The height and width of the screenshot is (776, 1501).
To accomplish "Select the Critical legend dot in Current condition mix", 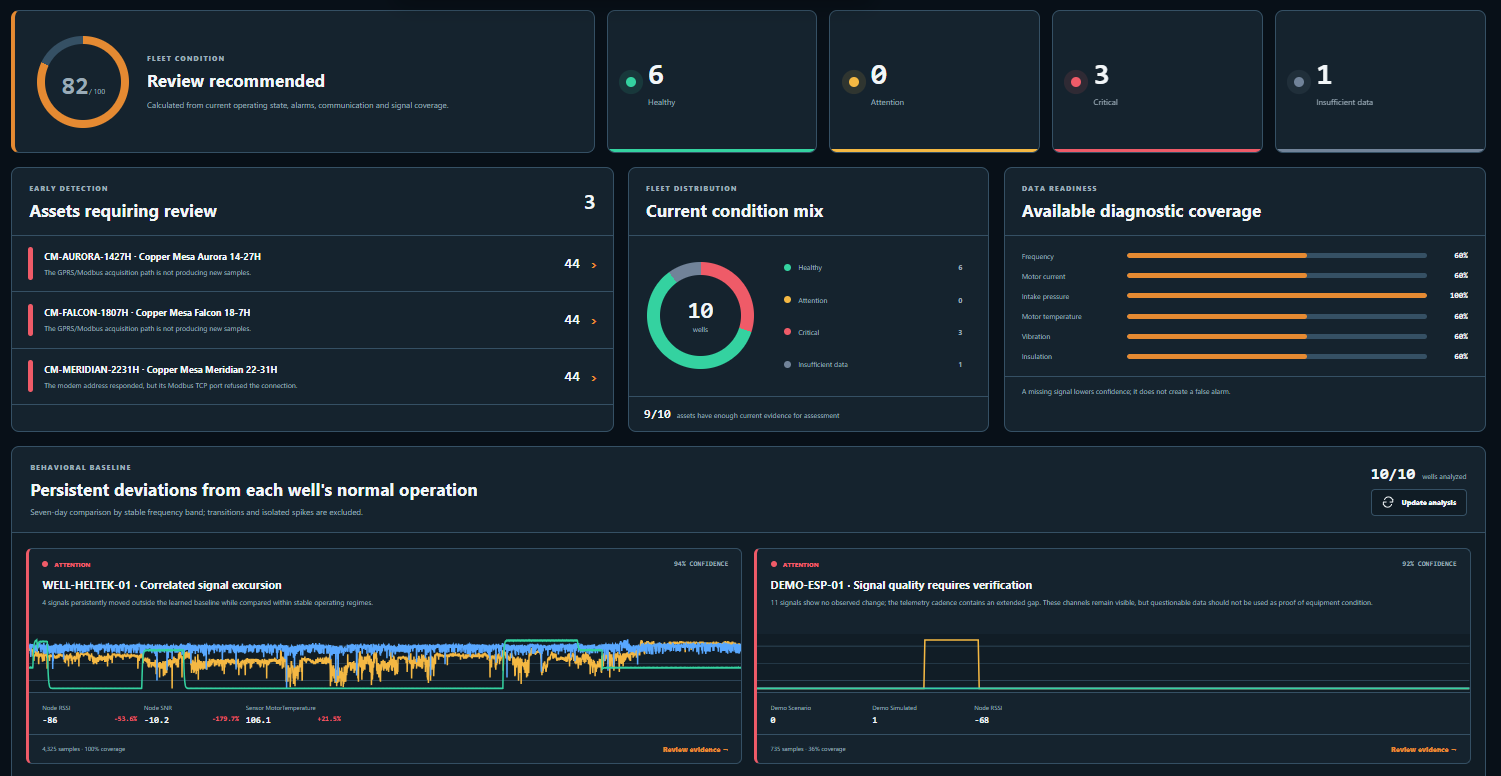I will click(x=787, y=332).
